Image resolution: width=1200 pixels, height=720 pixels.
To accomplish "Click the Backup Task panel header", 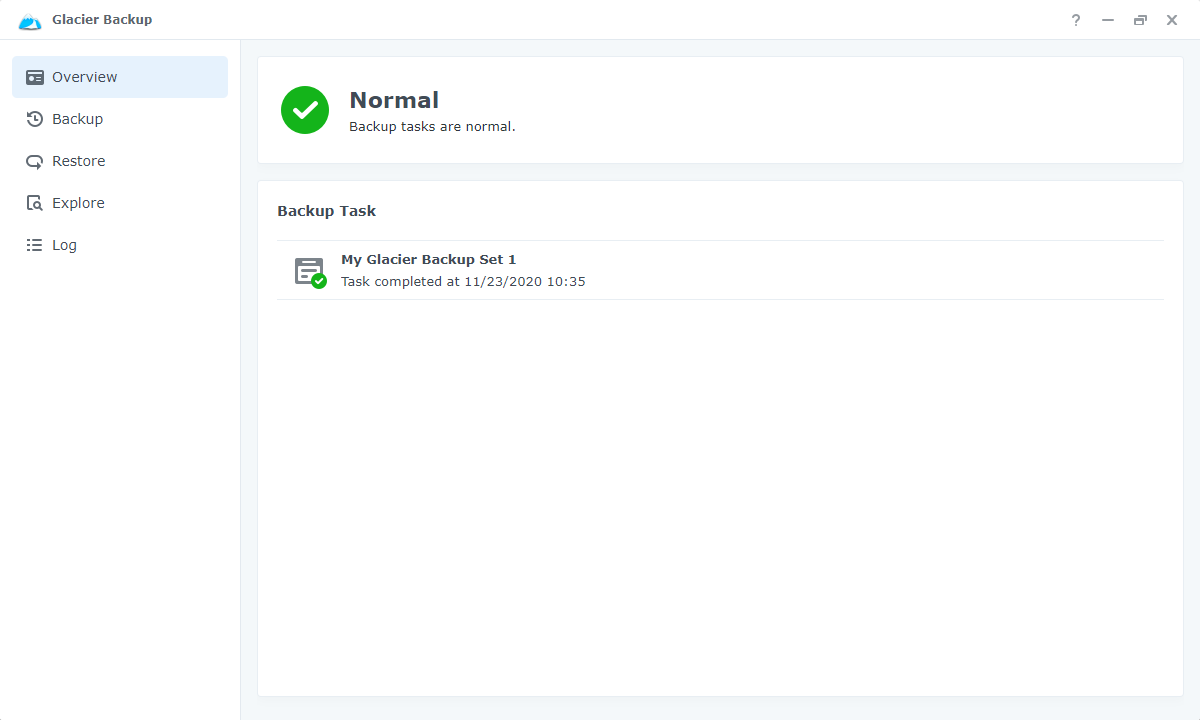I will coord(326,210).
